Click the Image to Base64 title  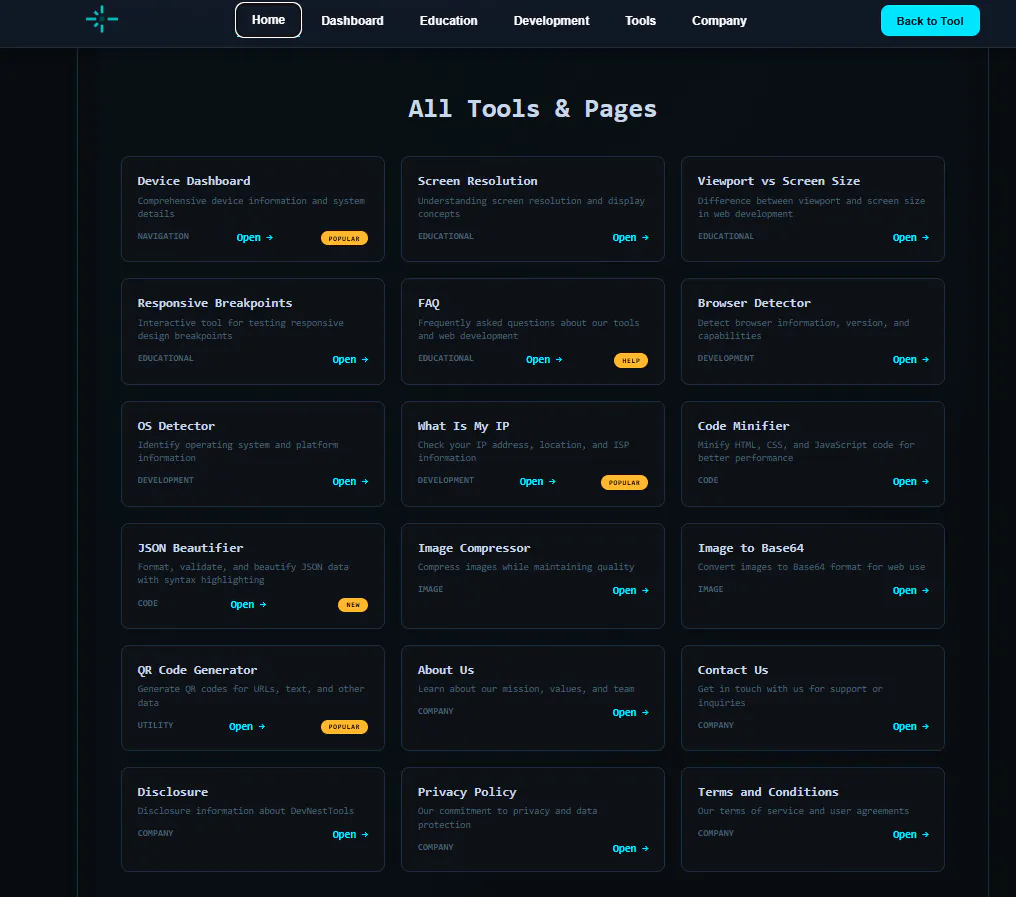751,548
